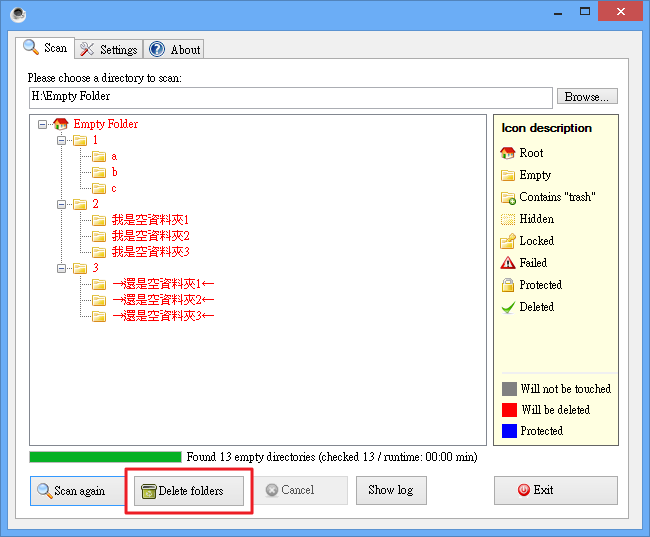Viewport: 650px width, 537px height.
Task: Click Delete folders button
Action: pos(189,491)
